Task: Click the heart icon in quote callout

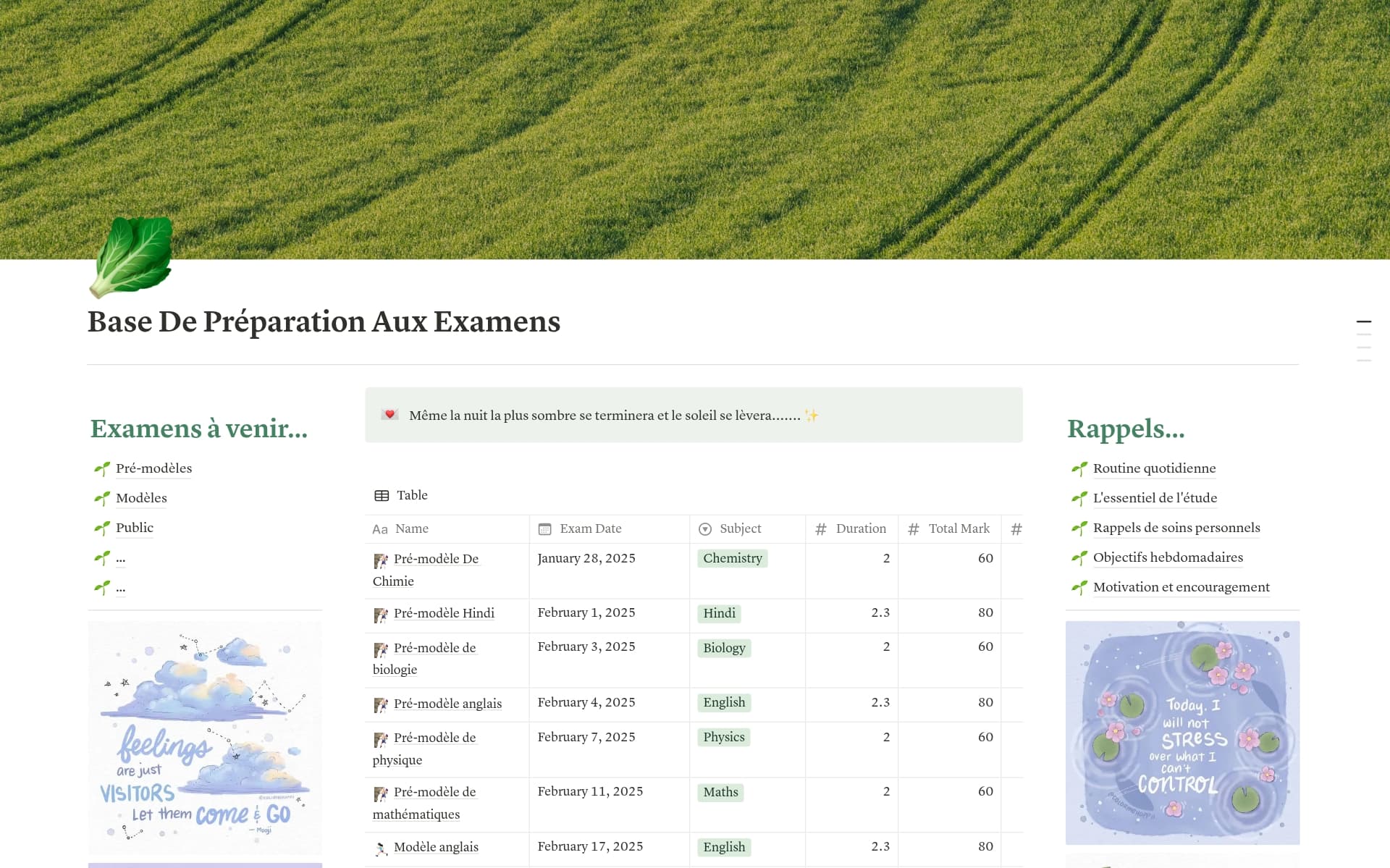Action: [x=390, y=415]
